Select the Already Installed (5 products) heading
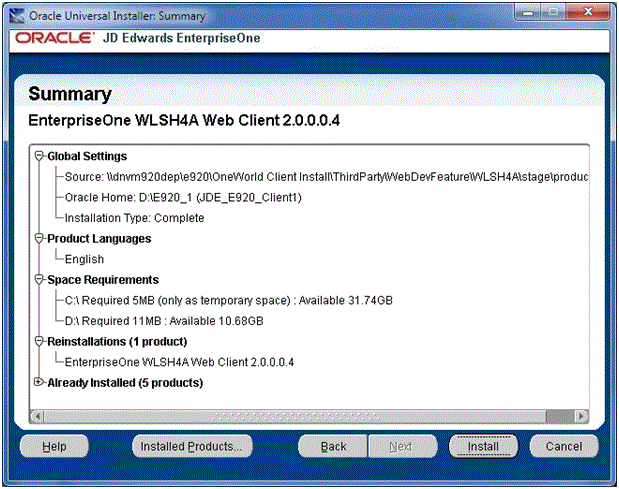Image resolution: width=619 pixels, height=489 pixels. (125, 383)
